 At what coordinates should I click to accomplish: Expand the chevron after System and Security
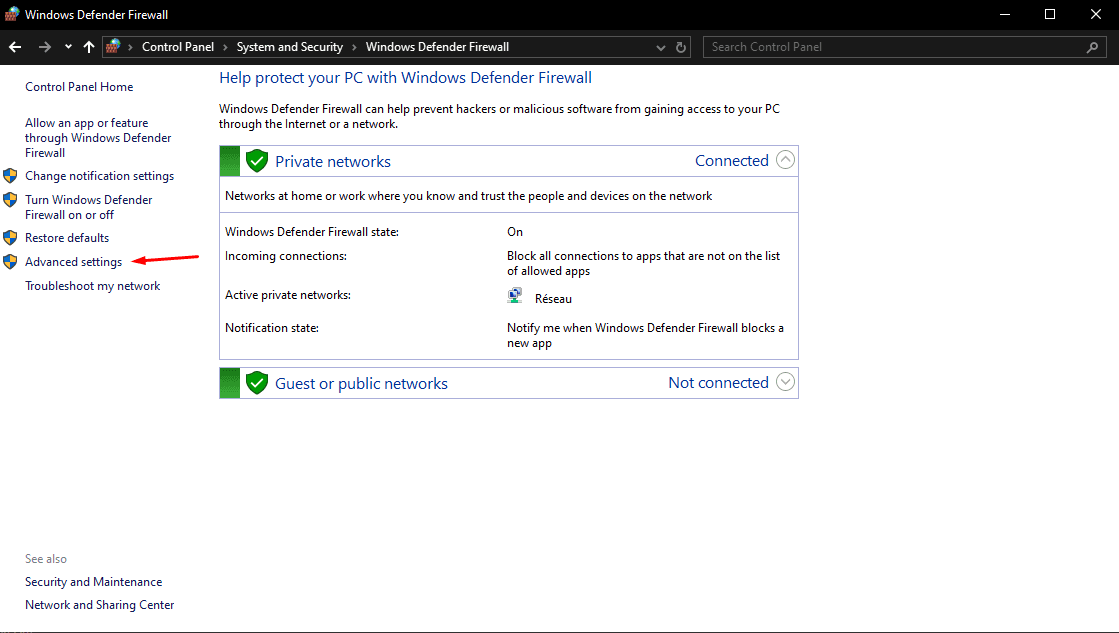pyautogui.click(x=355, y=48)
